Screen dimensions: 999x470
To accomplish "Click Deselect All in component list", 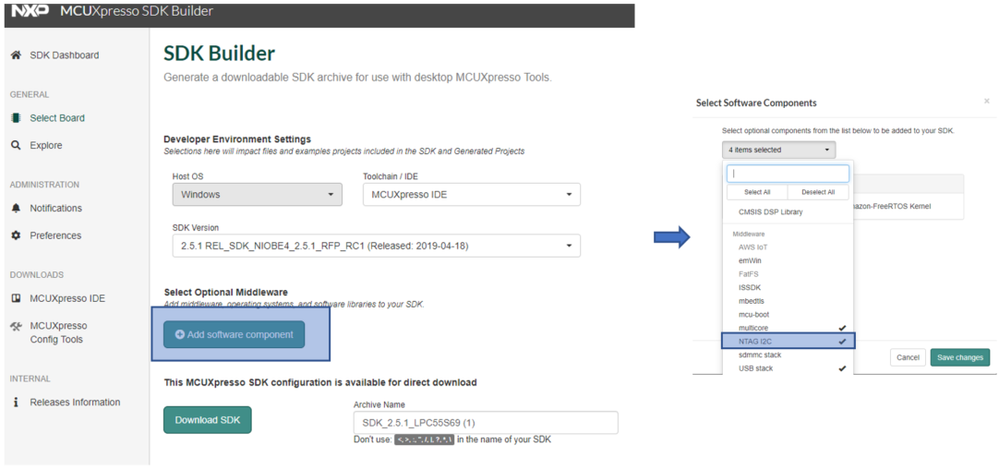I will 818,192.
